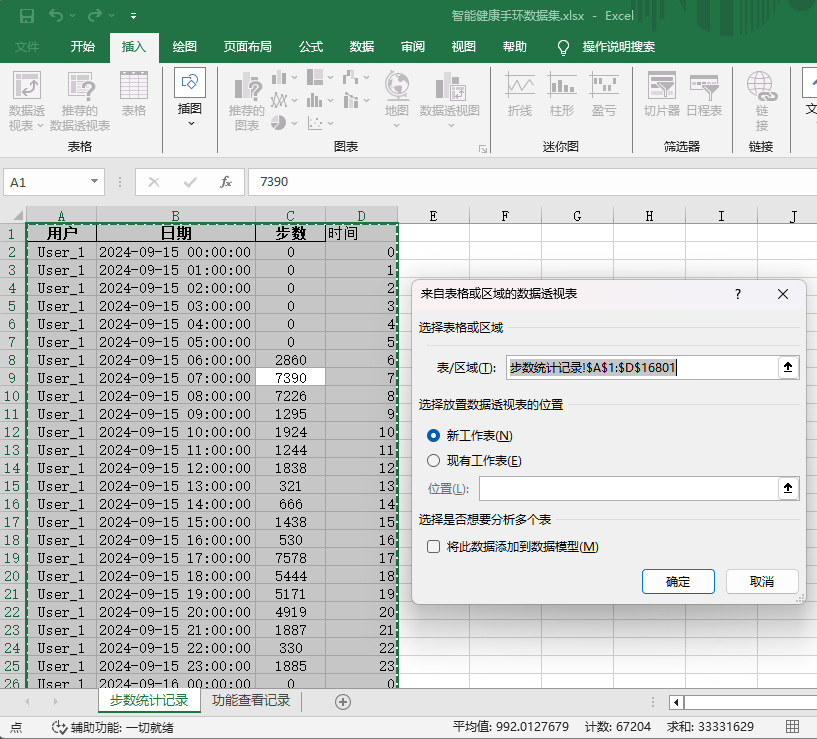Image resolution: width=817 pixels, height=739 pixels.
Task: Click the light bulb tell-me search icon
Action: (x=563, y=47)
